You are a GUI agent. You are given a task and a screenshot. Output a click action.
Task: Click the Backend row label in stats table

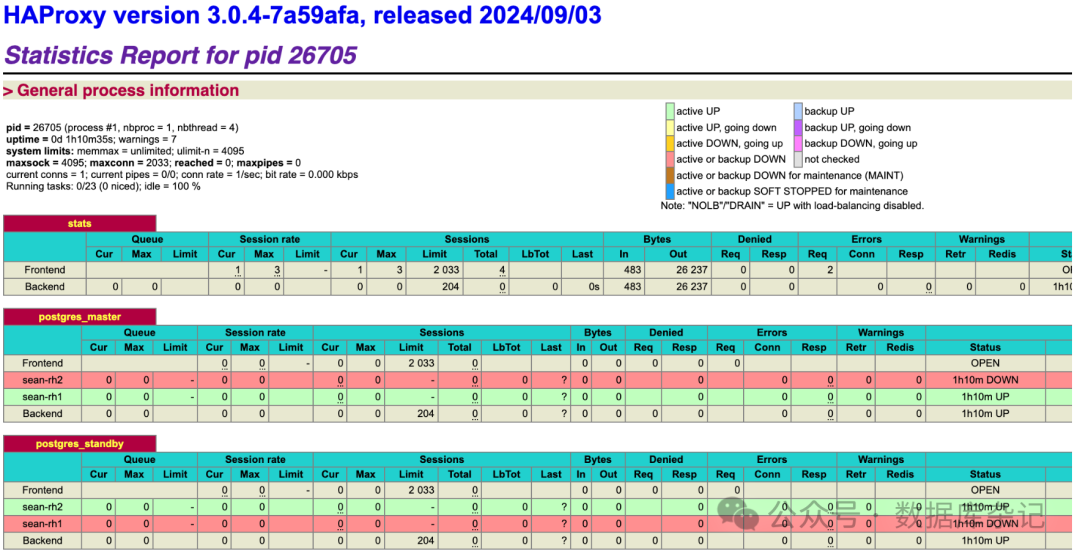[x=45, y=286]
